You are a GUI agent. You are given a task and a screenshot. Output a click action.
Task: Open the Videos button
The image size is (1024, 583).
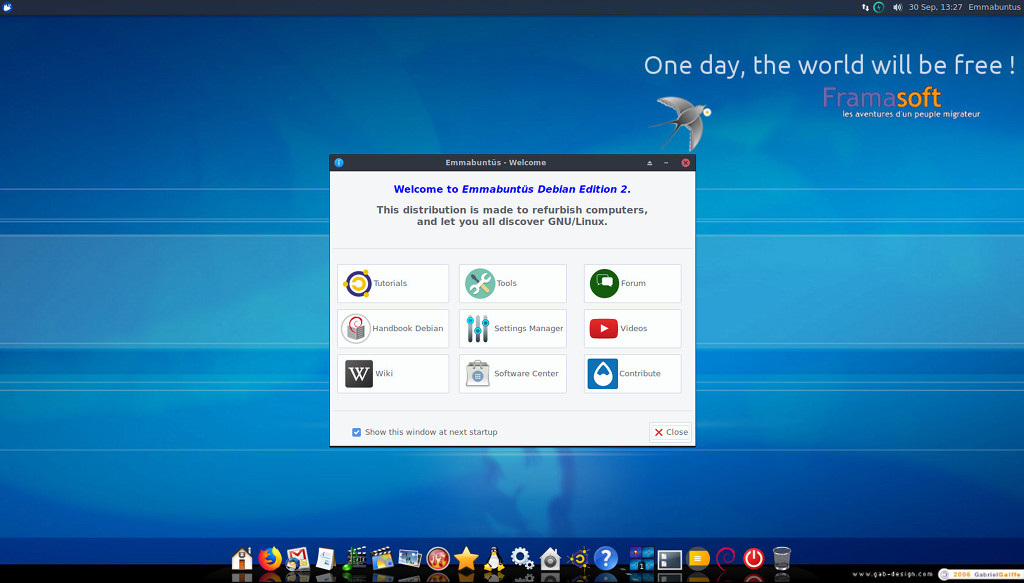click(632, 328)
